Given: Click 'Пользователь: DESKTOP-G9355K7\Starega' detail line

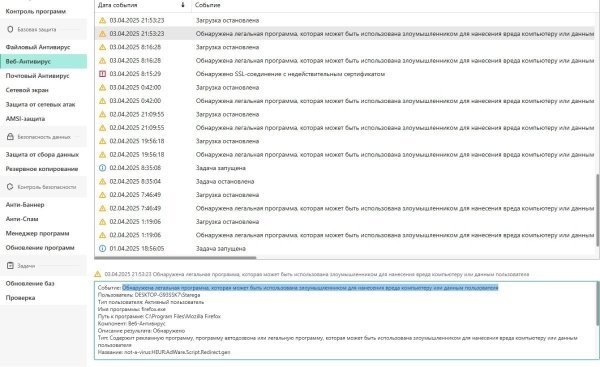Looking at the screenshot, I should [149, 295].
